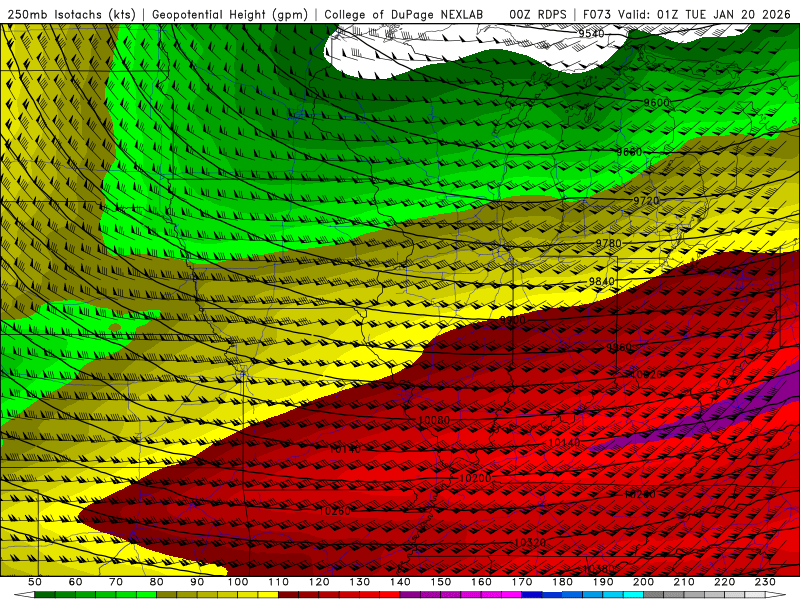Click the 9720 height contour label

click(646, 201)
